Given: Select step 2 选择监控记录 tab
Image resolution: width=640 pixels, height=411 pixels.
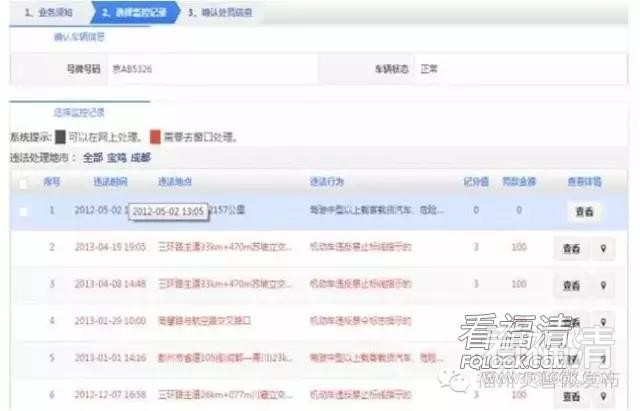Looking at the screenshot, I should [134, 13].
